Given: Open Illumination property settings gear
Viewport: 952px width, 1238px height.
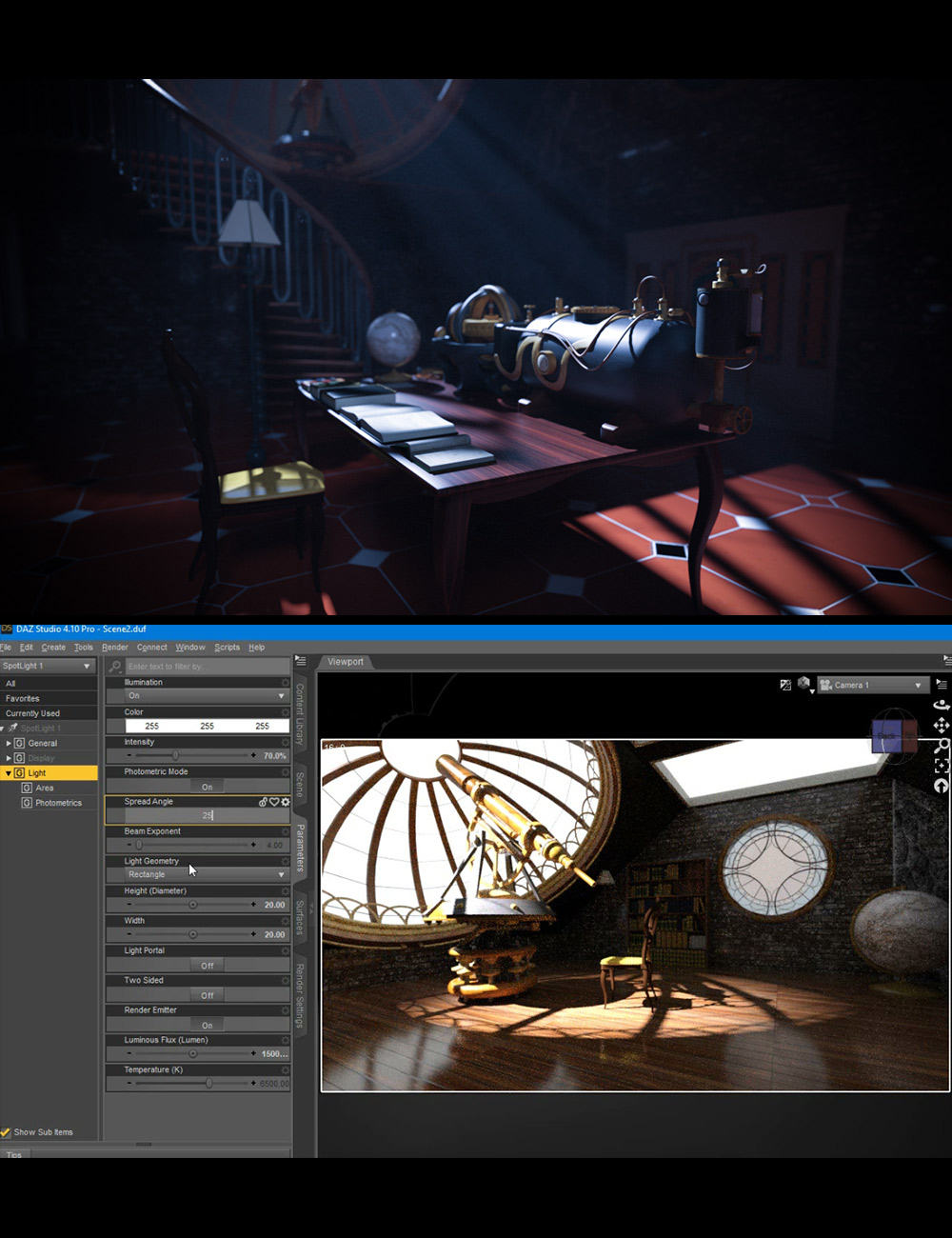Looking at the screenshot, I should 285,683.
